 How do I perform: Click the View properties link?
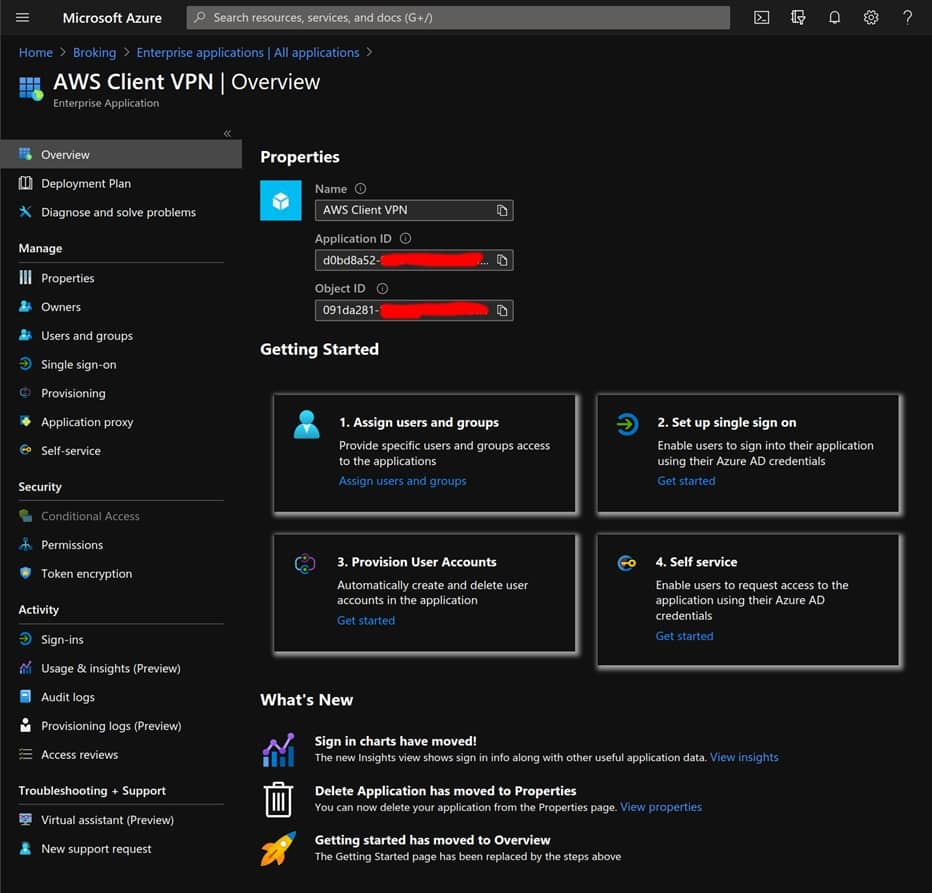[x=661, y=807]
